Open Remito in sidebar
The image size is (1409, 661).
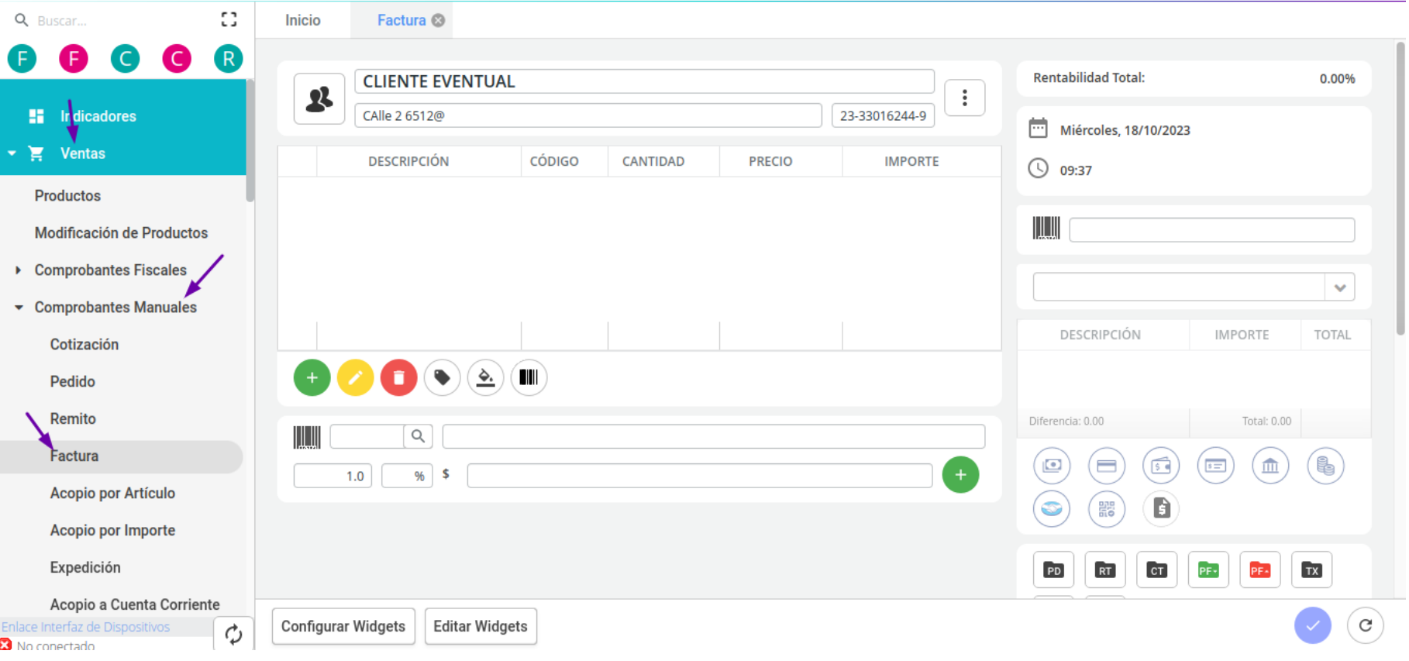[x=73, y=419]
